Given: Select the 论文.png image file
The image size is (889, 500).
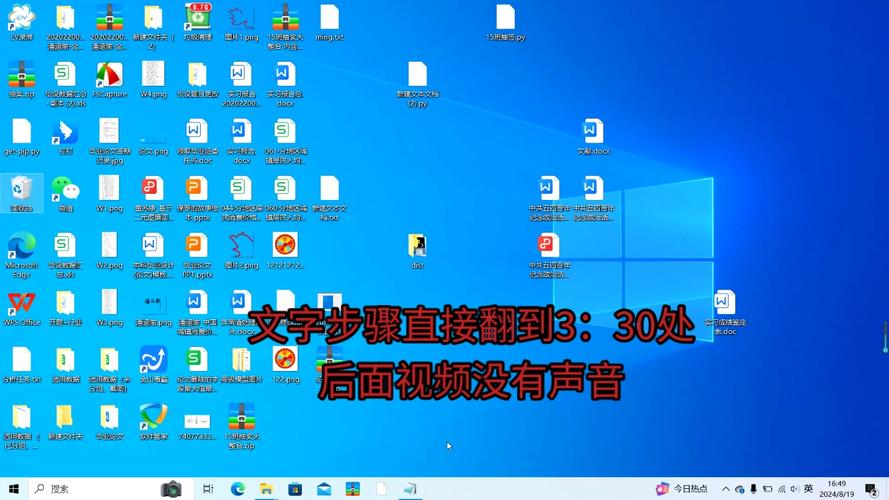Looking at the screenshot, I should (153, 145).
